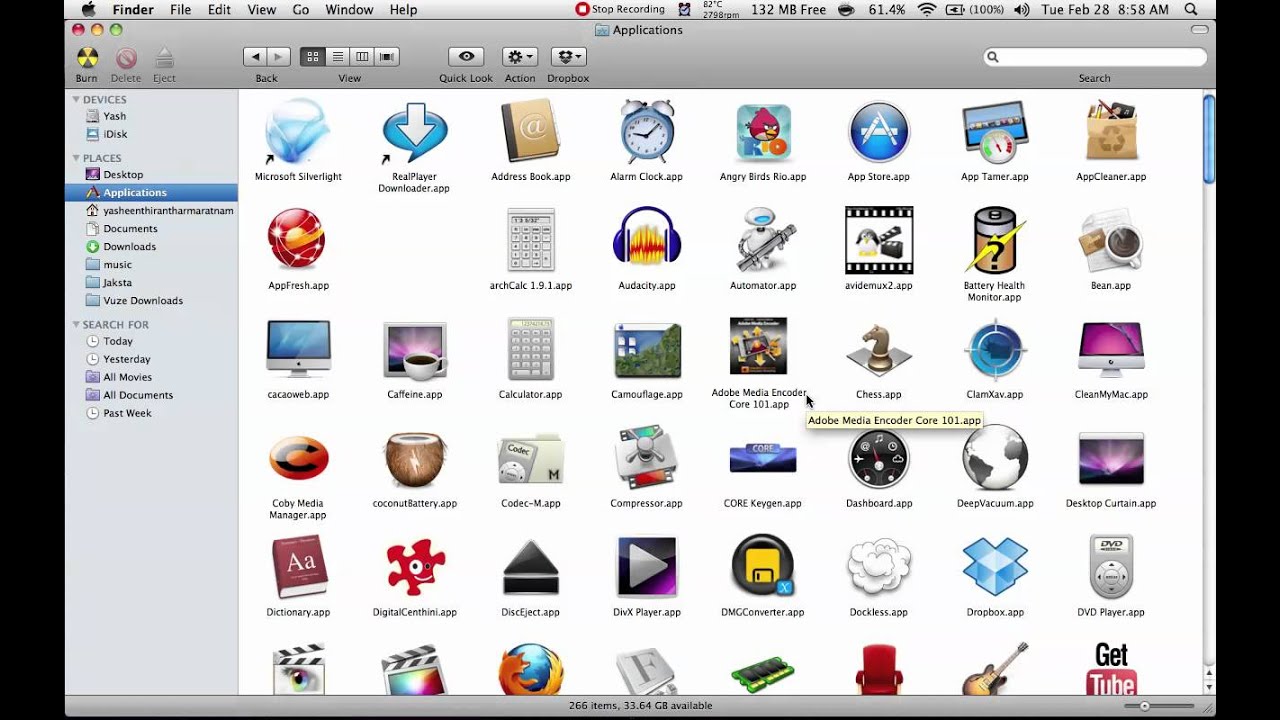Image resolution: width=1280 pixels, height=720 pixels.
Task: Open the search field magnifier dropdown
Action: (x=993, y=57)
